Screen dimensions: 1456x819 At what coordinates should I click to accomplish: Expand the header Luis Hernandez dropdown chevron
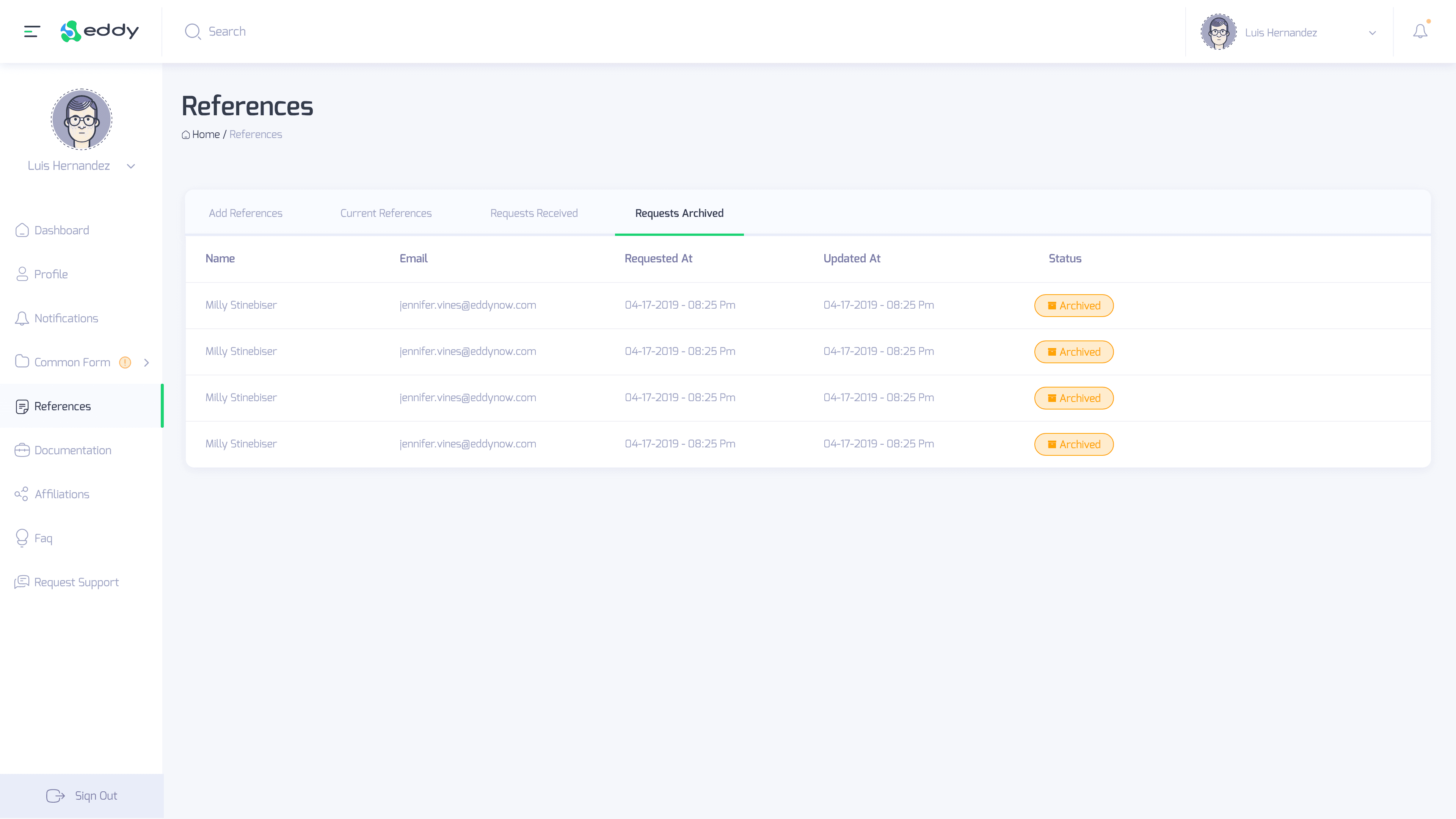click(1372, 33)
